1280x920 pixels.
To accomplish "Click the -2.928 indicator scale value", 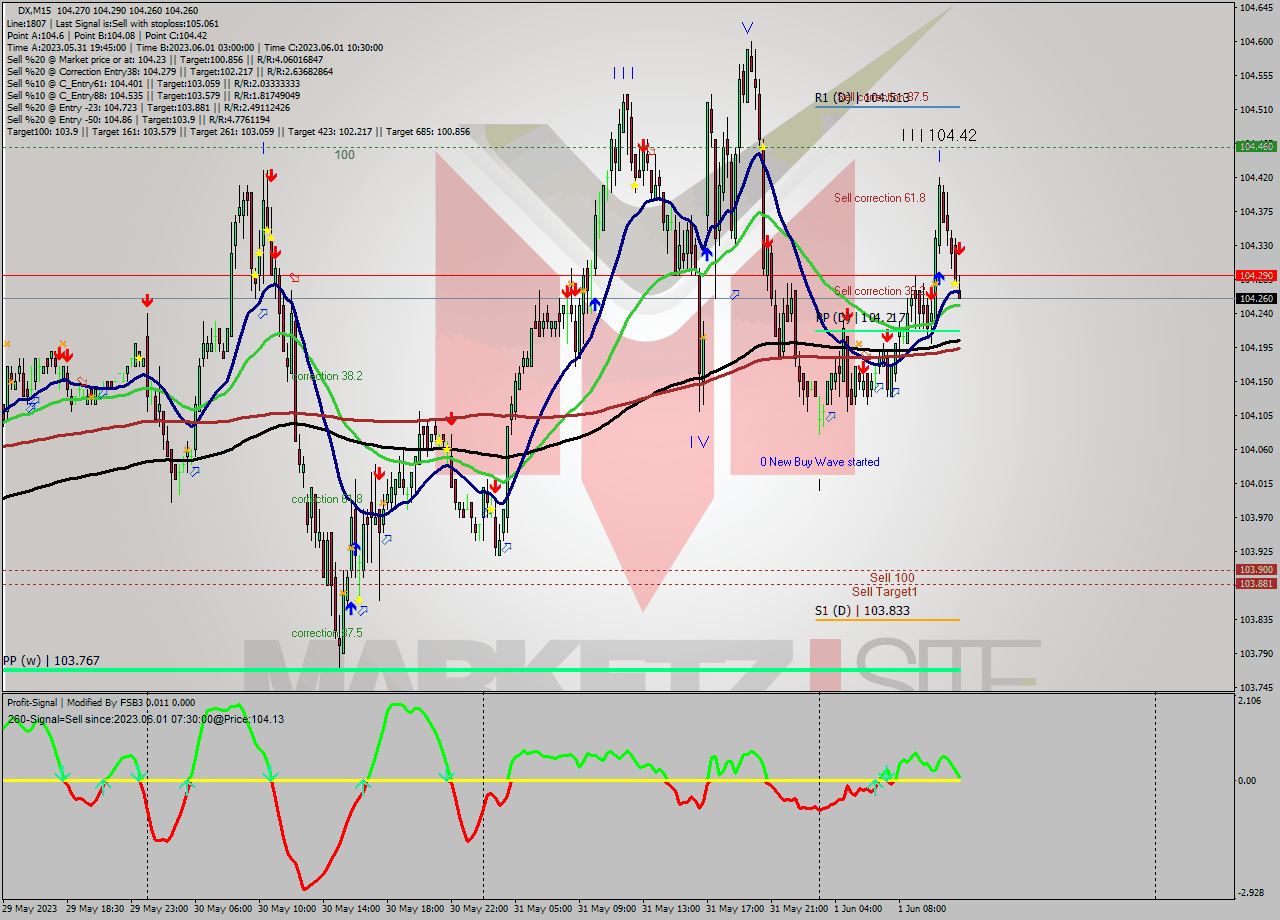I will click(1249, 892).
